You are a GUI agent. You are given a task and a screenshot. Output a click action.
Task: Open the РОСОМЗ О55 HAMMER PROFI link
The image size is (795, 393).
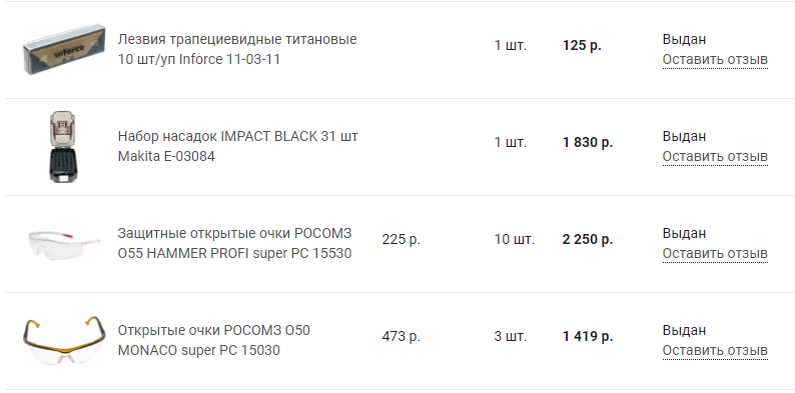coord(235,243)
